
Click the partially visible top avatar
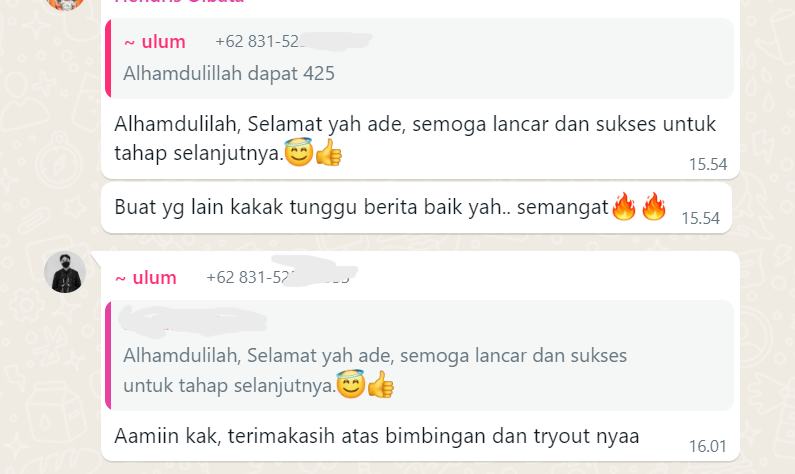[65, 4]
